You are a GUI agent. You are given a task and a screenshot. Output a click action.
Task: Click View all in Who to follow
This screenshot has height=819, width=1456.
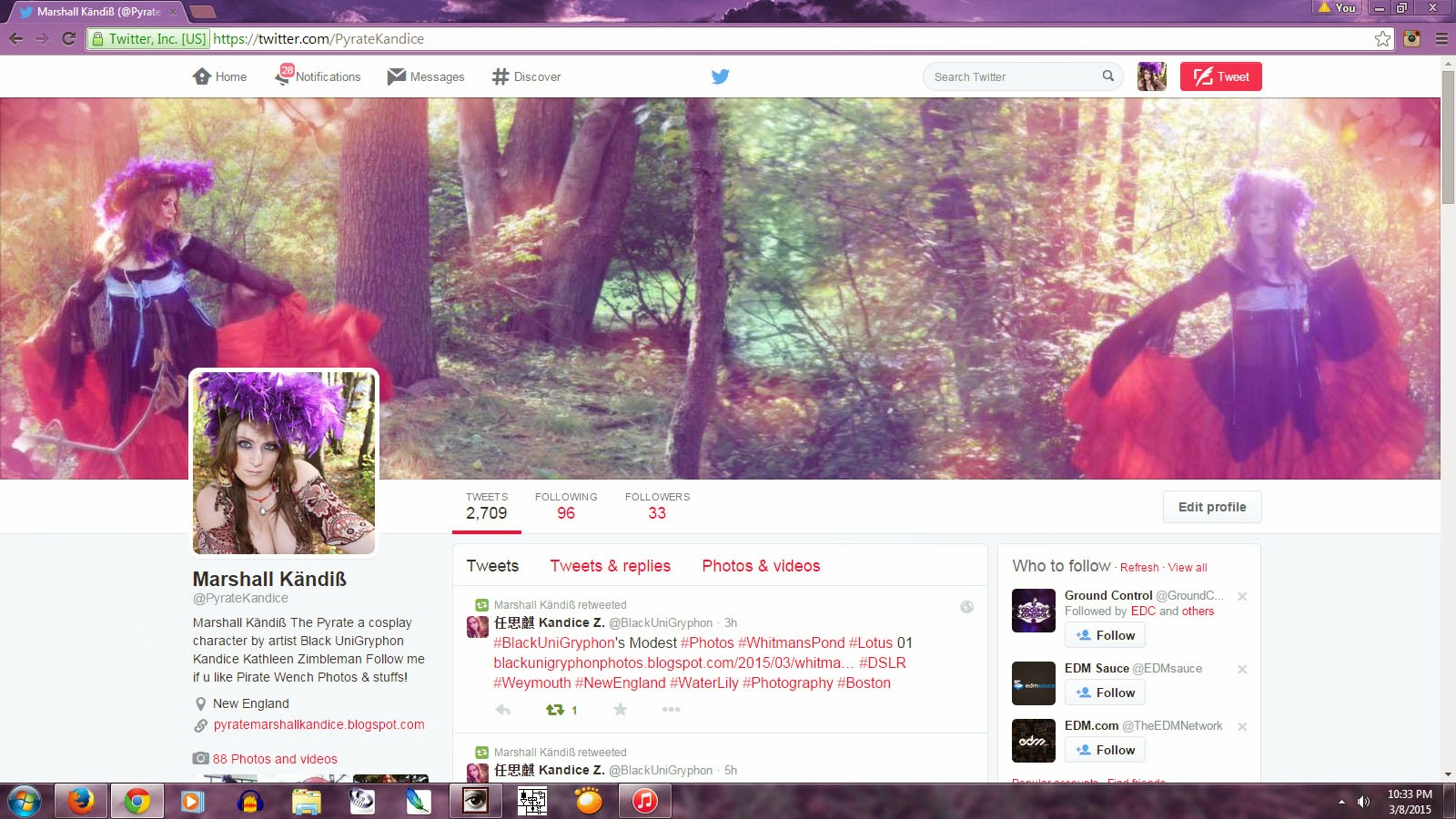[x=1188, y=568]
